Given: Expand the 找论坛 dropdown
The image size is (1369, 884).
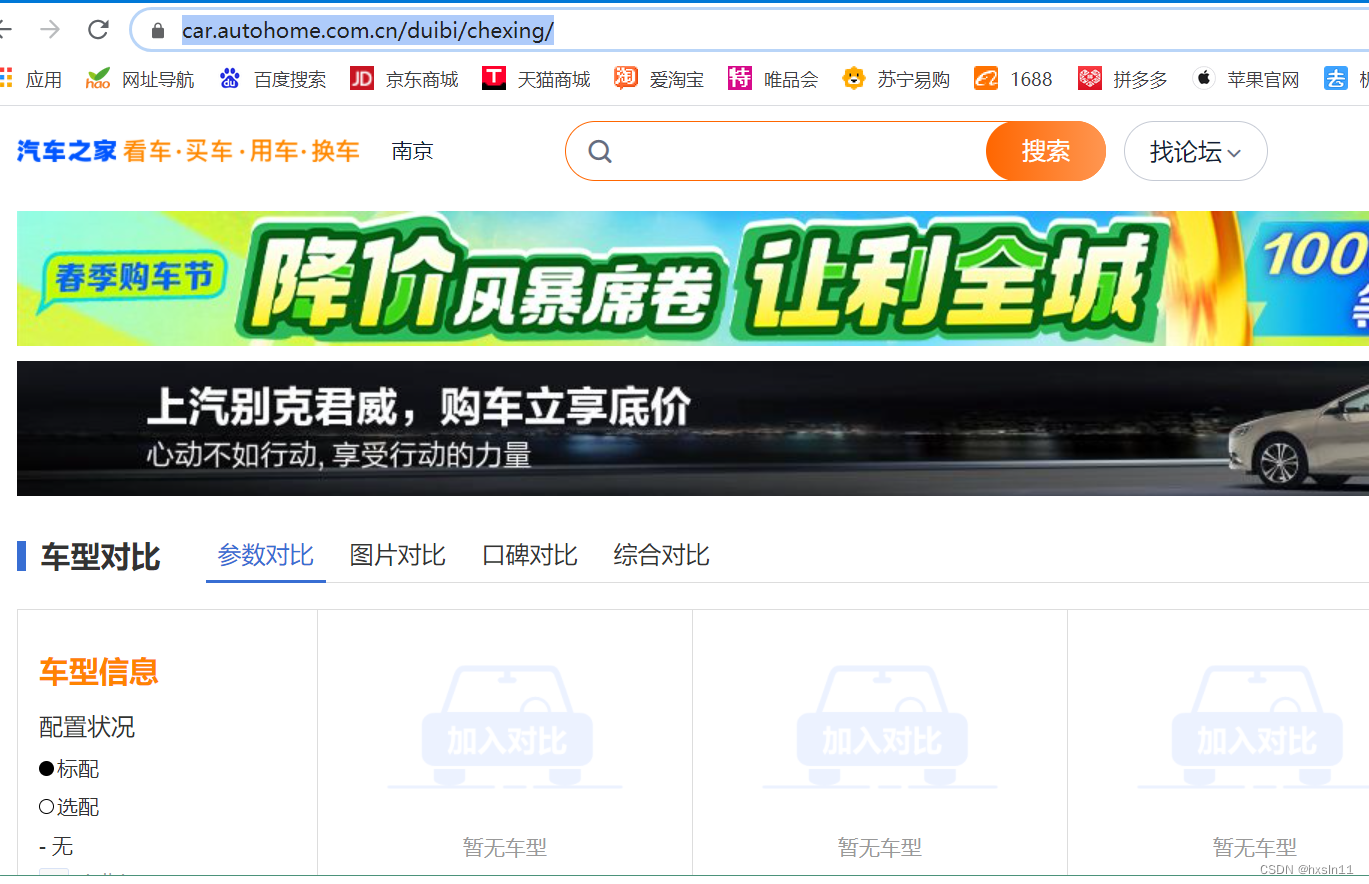Looking at the screenshot, I should coord(1196,151).
